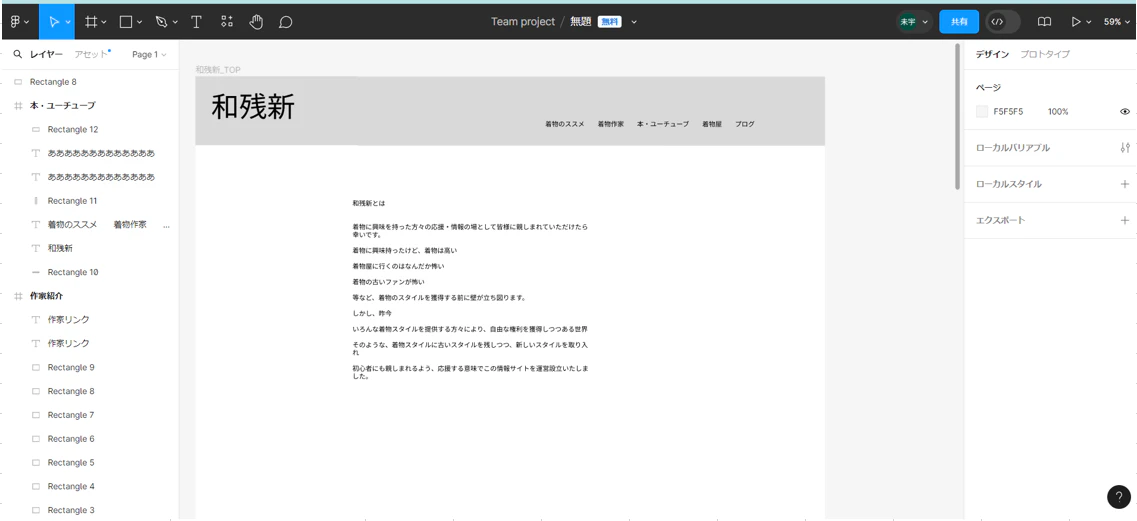Click the 無題 file name
Screen dimensions: 1137x521
click(x=581, y=22)
